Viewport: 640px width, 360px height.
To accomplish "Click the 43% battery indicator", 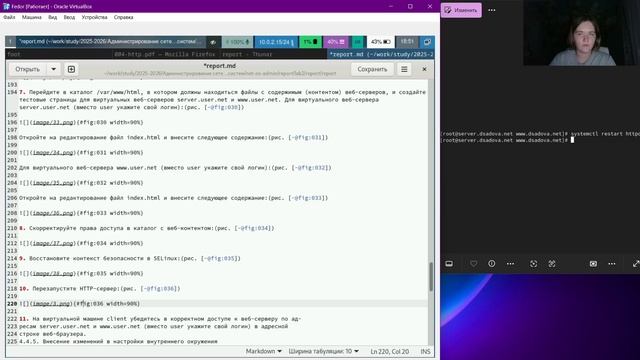I will click(380, 42).
